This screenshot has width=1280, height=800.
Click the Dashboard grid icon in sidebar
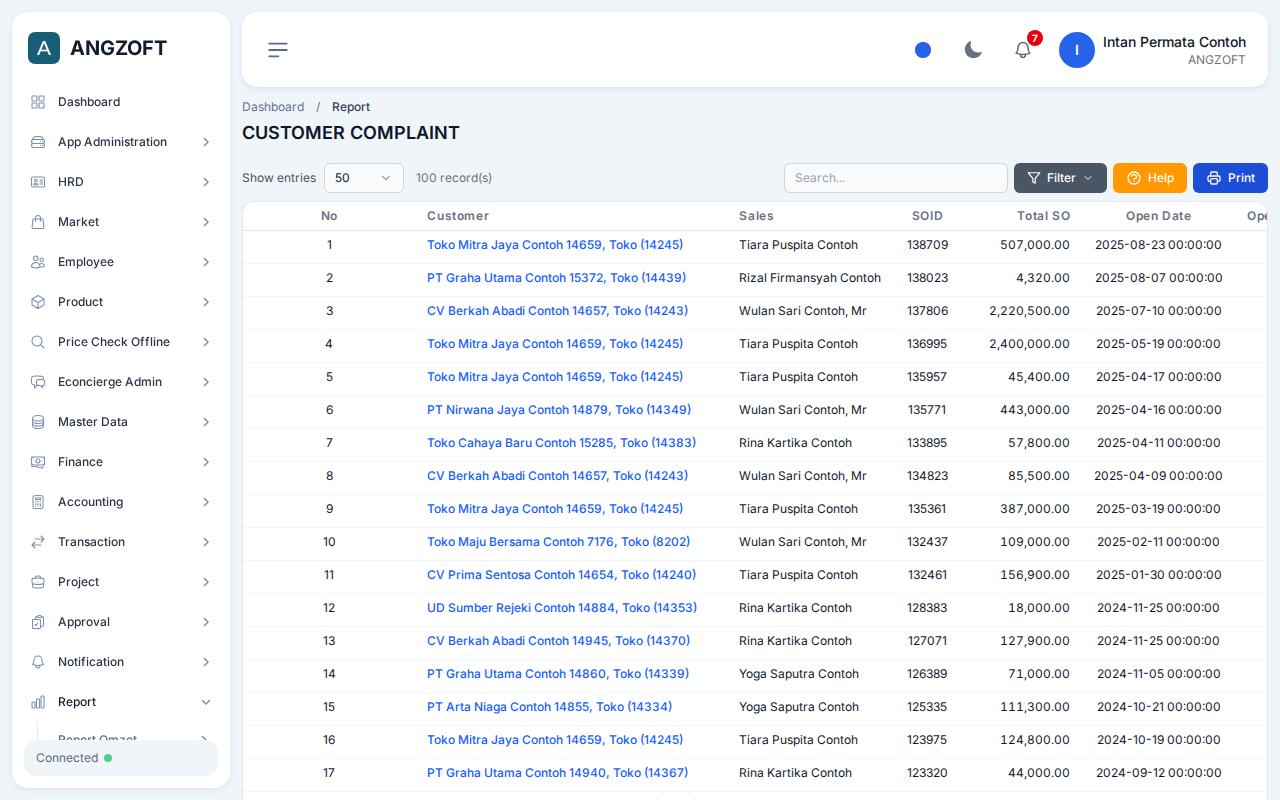[38, 102]
